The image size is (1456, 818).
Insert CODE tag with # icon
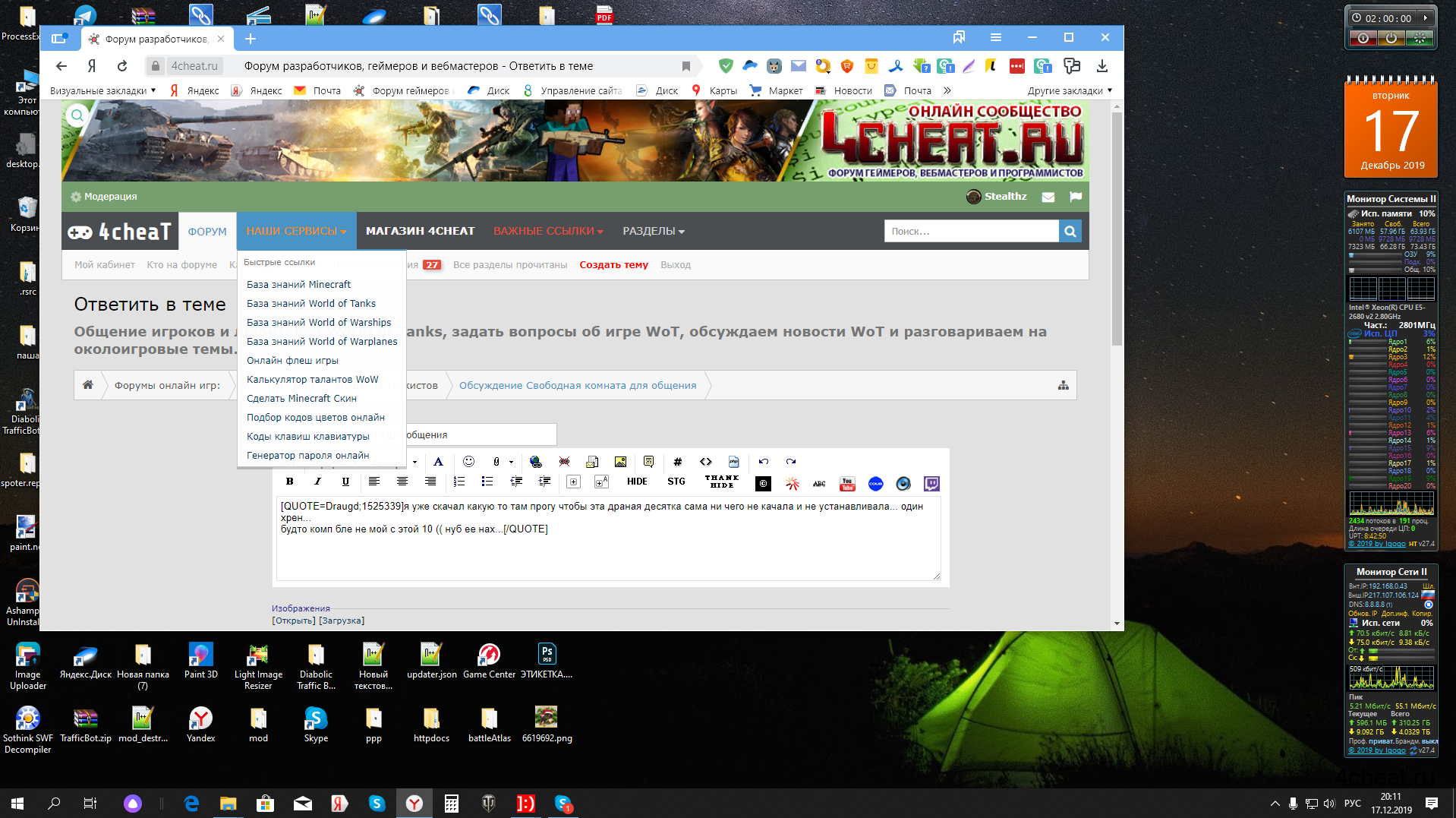point(677,462)
